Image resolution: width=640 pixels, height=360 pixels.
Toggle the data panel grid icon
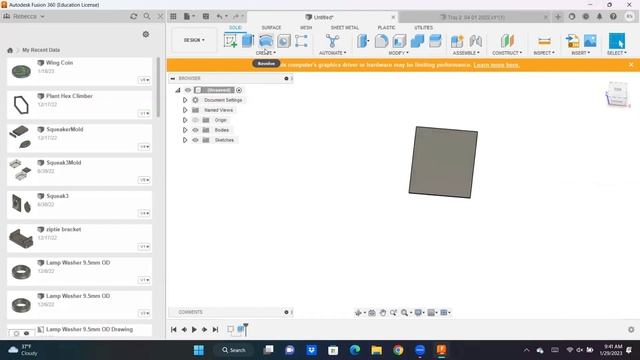(x=173, y=16)
